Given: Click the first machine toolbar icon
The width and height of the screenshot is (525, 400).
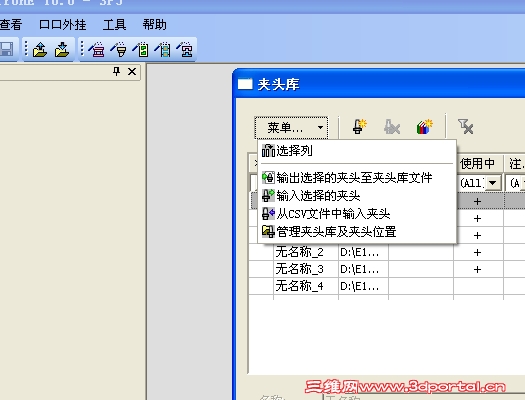Looking at the screenshot, I should 96,50.
